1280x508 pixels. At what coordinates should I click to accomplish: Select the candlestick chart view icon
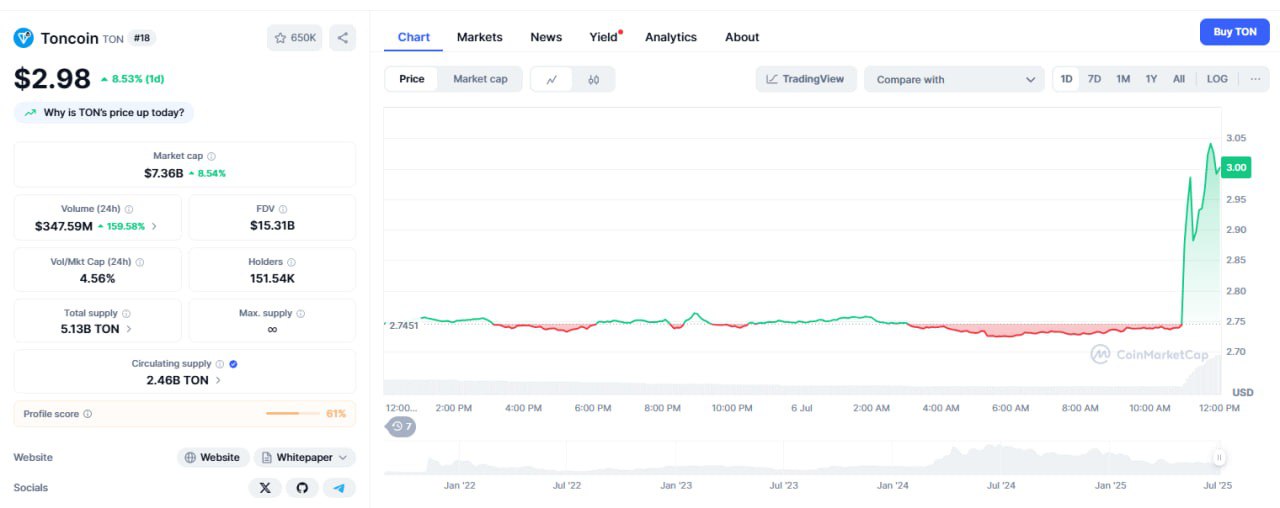[594, 79]
